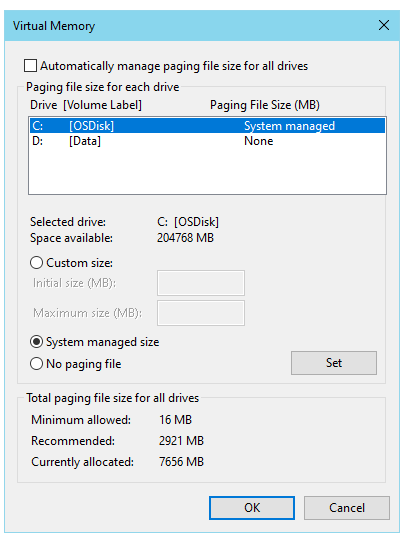
Task: Select the D: Data drive row
Action: (x=207, y=141)
